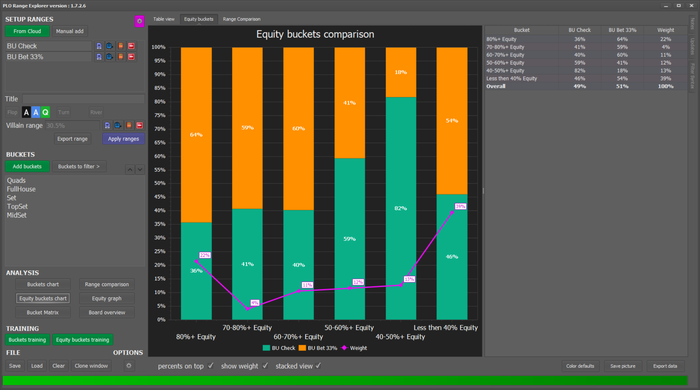Open the Bucket Matrix analysis

(43, 312)
